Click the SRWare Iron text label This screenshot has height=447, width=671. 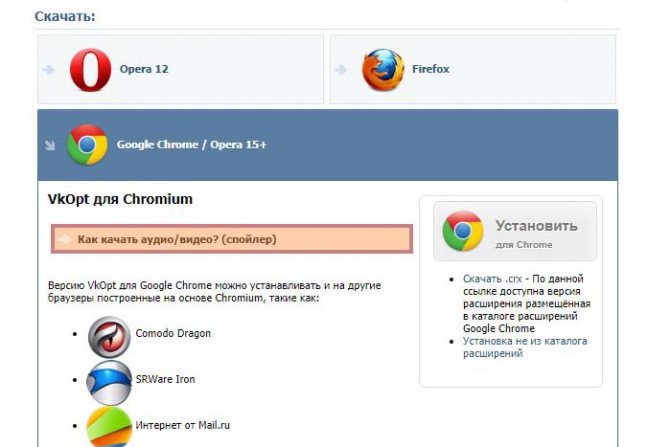tap(165, 379)
